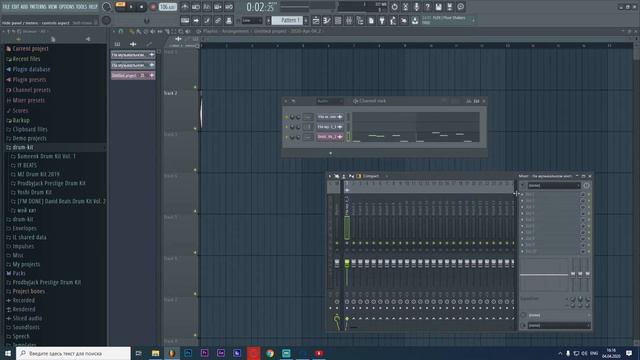Toggle the playlist magnet snap icon
This screenshot has width=640, height=360.
tap(121, 31)
